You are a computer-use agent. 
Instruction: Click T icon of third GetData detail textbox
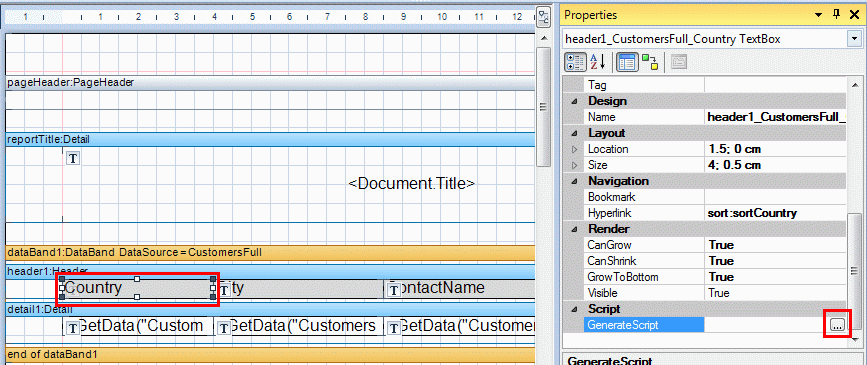point(394,328)
